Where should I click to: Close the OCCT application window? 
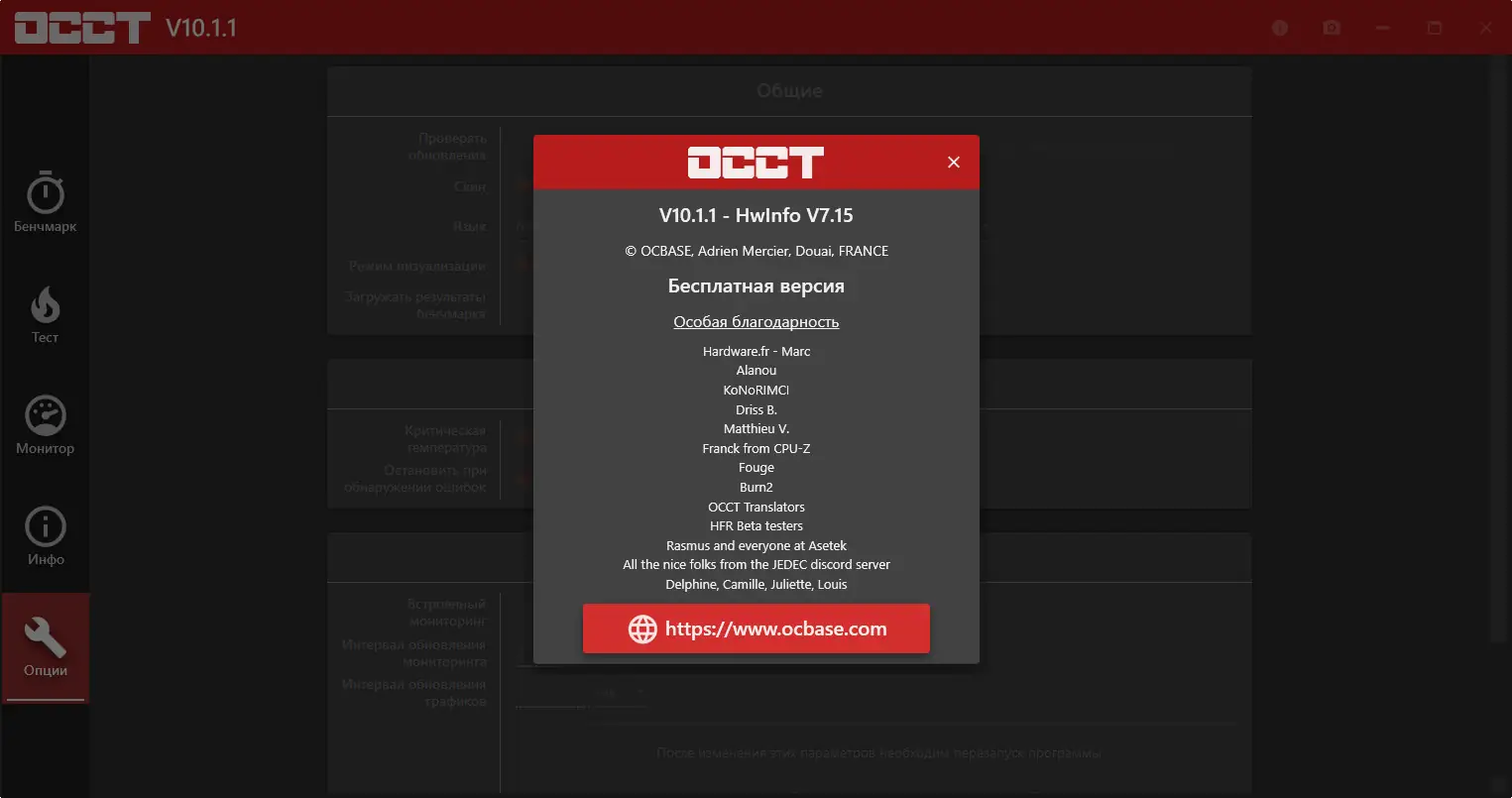[x=1485, y=28]
